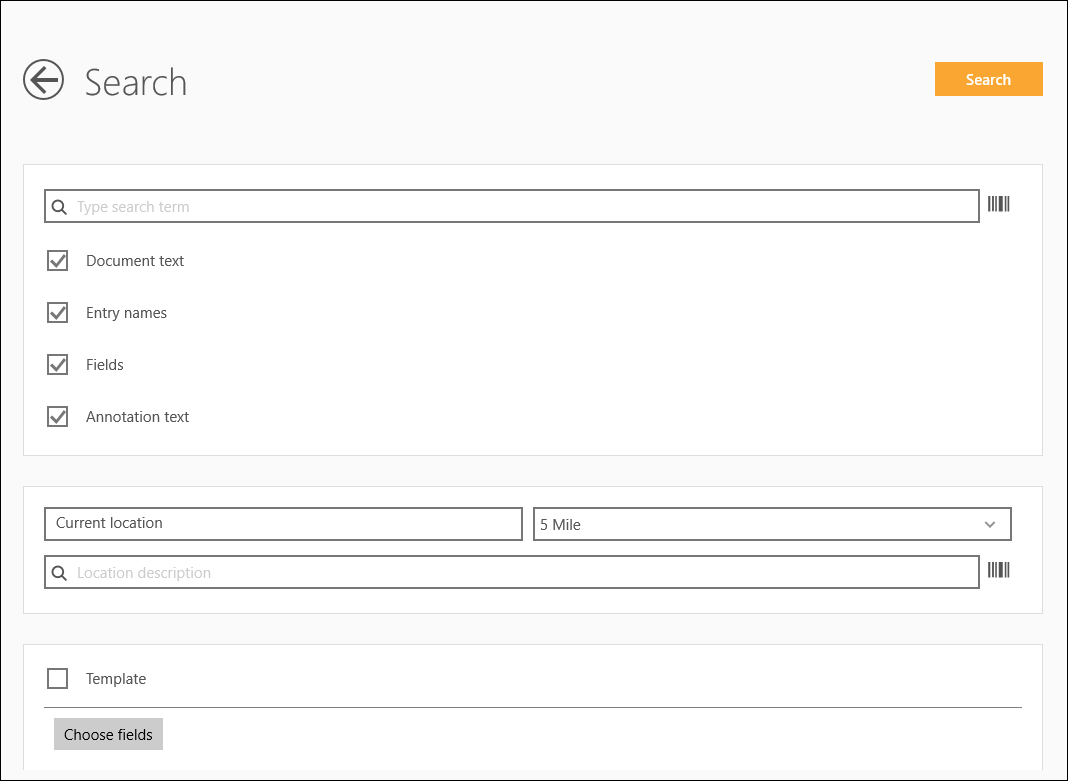Screen dimensions: 1068x781
Task: Toggle the Entry names checkbox
Action: pyautogui.click(x=57, y=313)
